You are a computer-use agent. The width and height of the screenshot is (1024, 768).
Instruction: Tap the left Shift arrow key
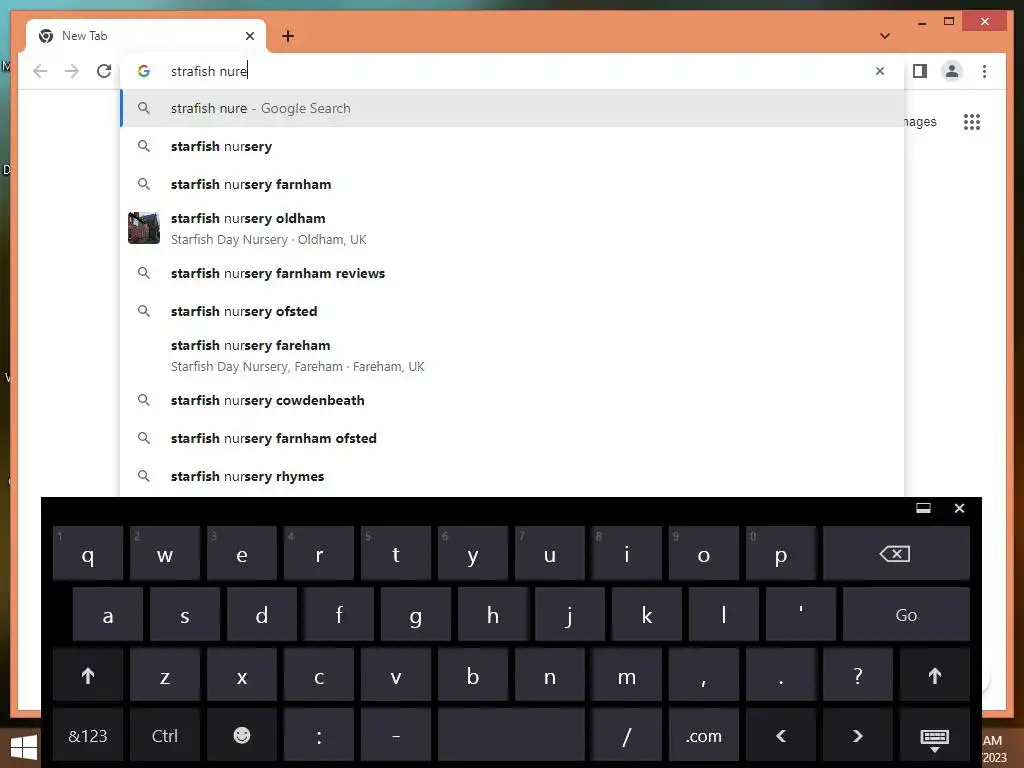coord(88,675)
